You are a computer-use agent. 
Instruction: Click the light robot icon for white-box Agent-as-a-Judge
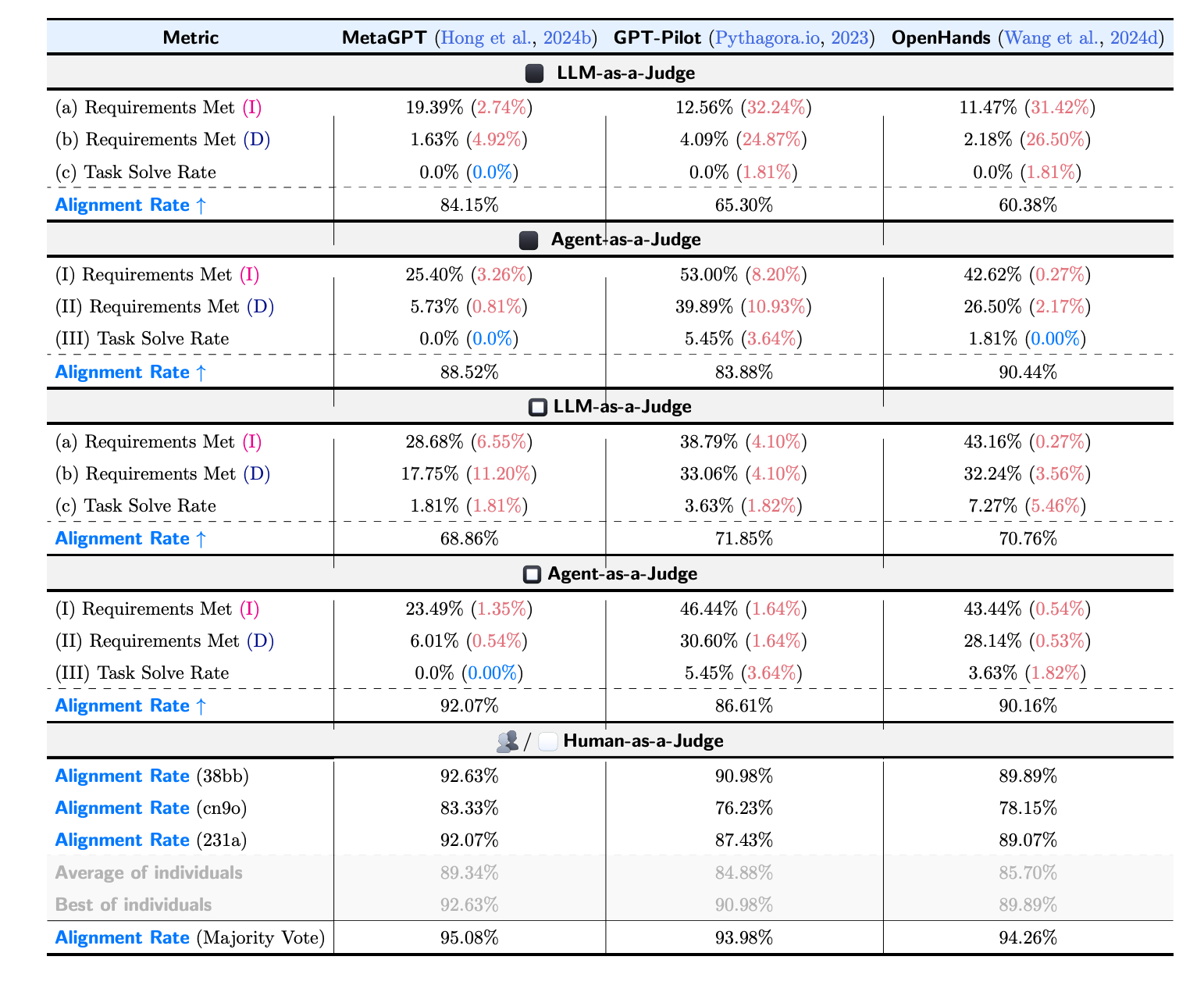pyautogui.click(x=532, y=573)
